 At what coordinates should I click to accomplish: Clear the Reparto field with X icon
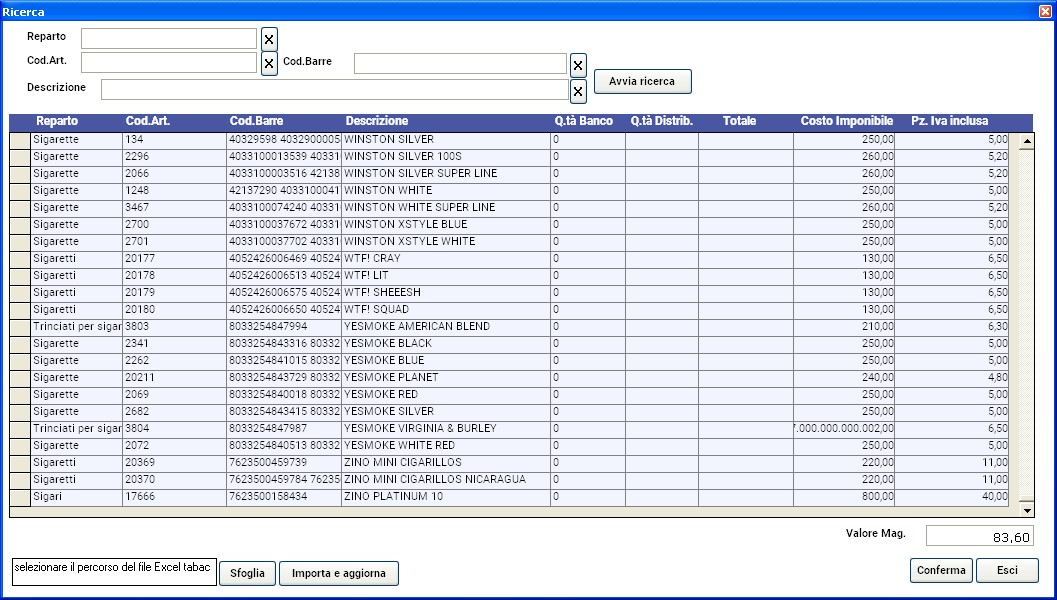pyautogui.click(x=269, y=39)
